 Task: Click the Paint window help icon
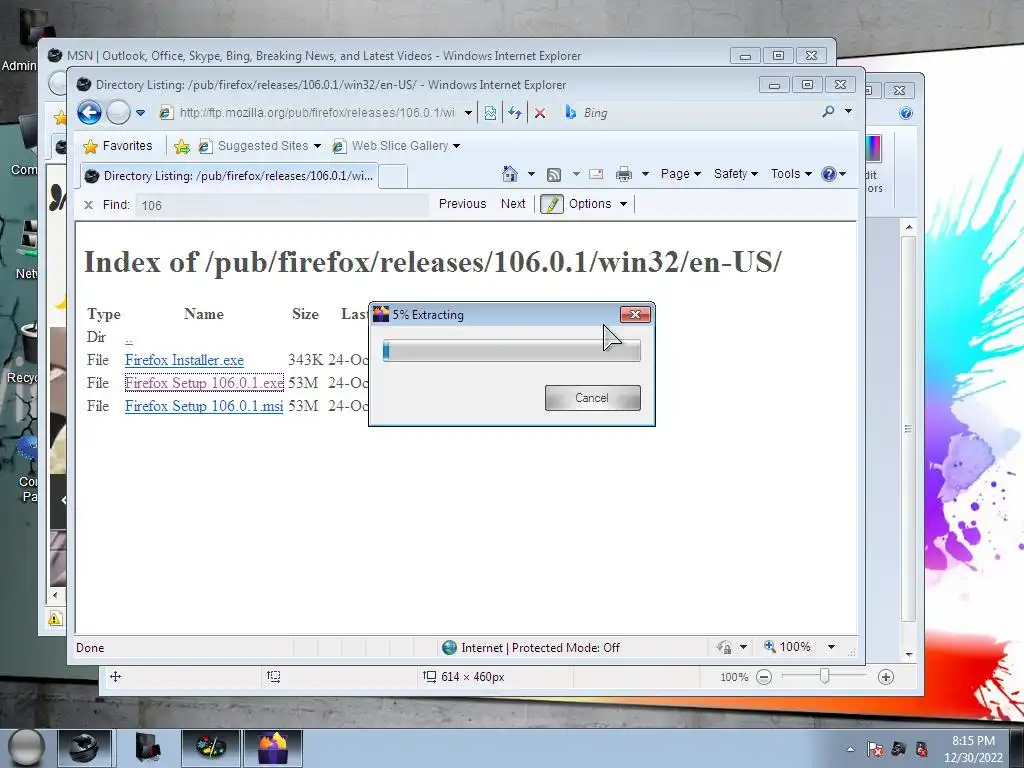[x=906, y=114]
